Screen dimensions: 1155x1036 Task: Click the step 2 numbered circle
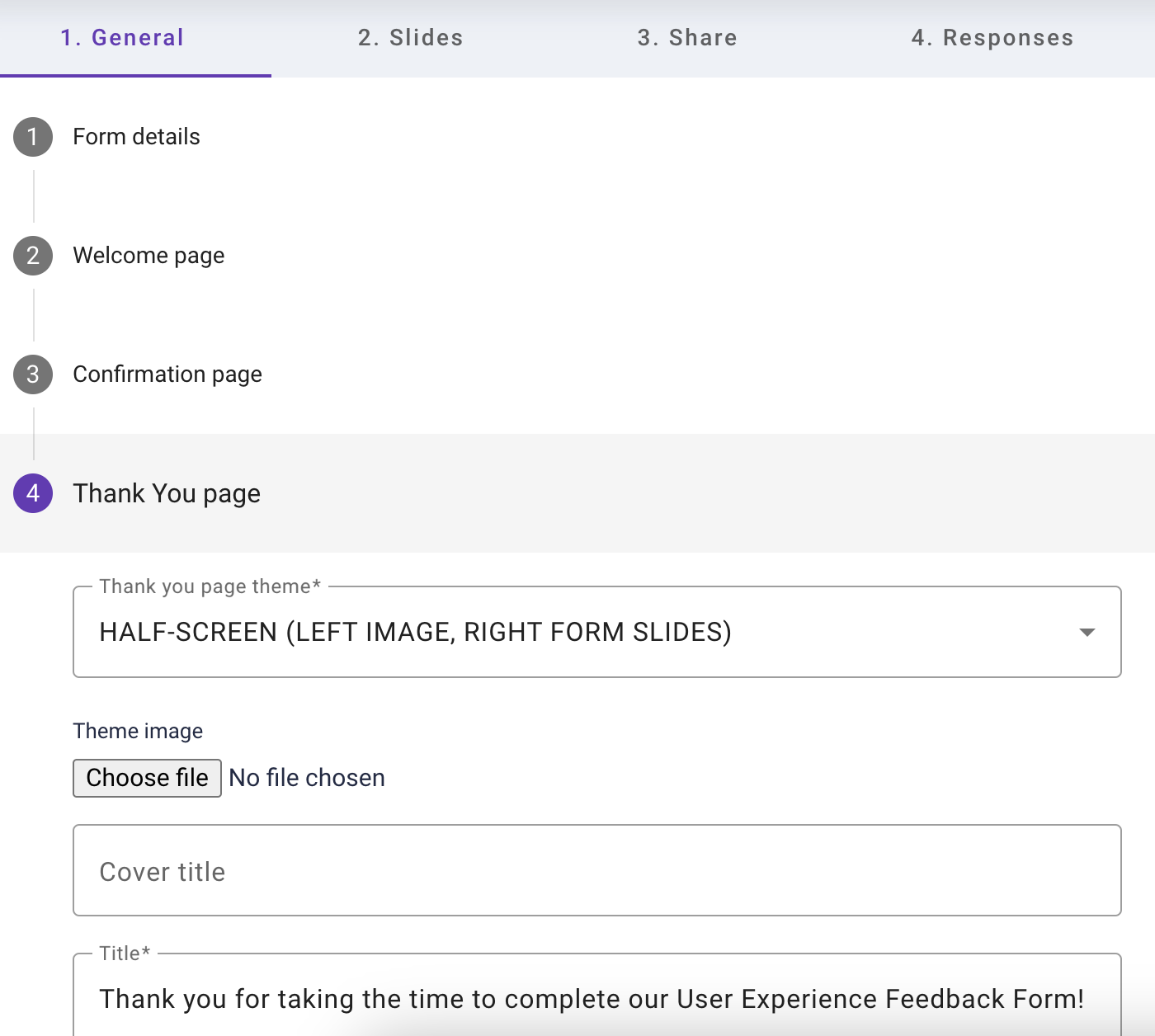pyautogui.click(x=32, y=257)
